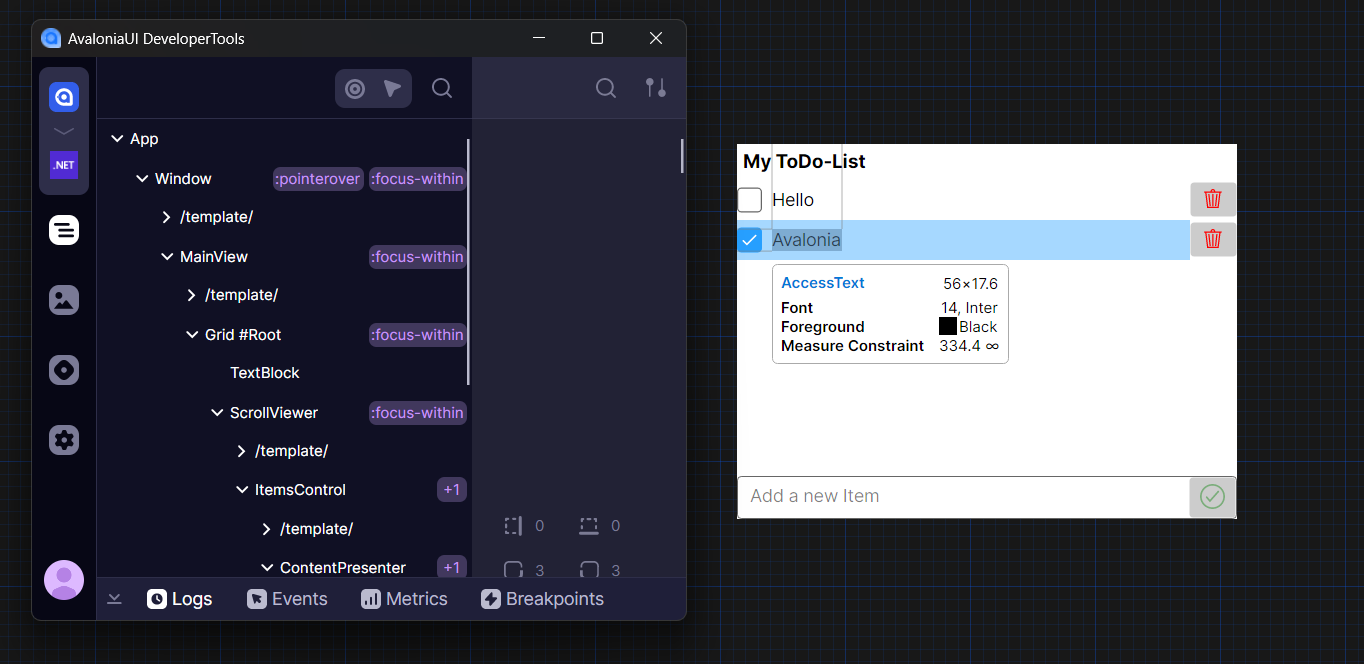The image size is (1364, 664).
Task: Open the Breakpoints tab
Action: pyautogui.click(x=542, y=598)
